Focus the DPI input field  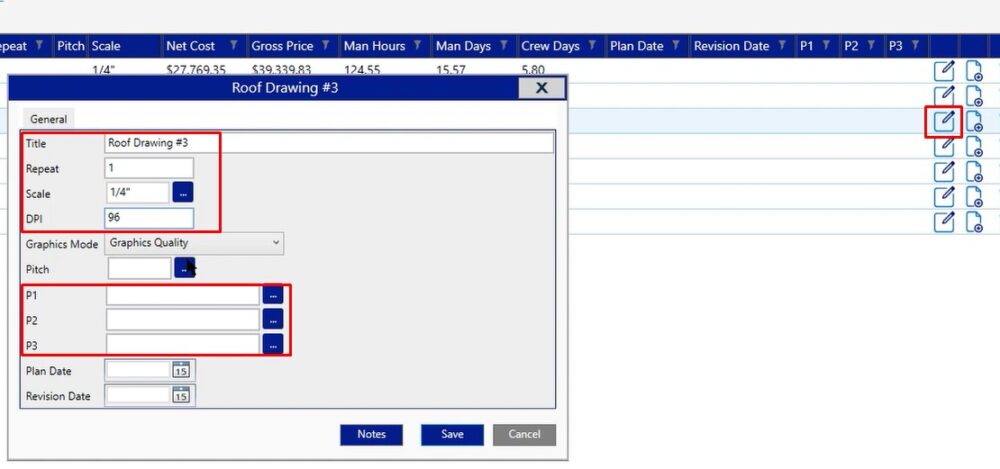148,218
